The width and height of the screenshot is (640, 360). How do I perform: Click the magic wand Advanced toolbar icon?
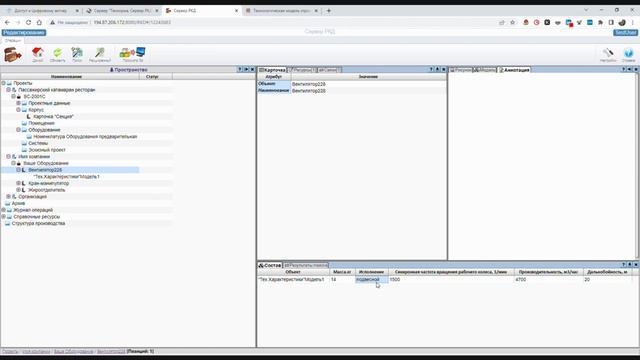[x=100, y=54]
